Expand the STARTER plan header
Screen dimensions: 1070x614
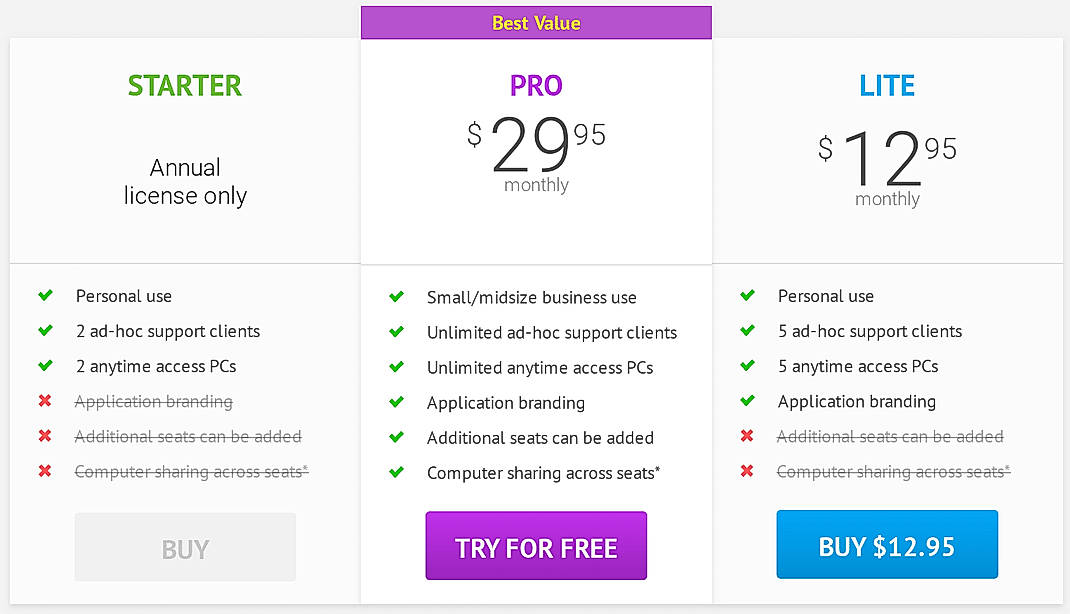[184, 85]
